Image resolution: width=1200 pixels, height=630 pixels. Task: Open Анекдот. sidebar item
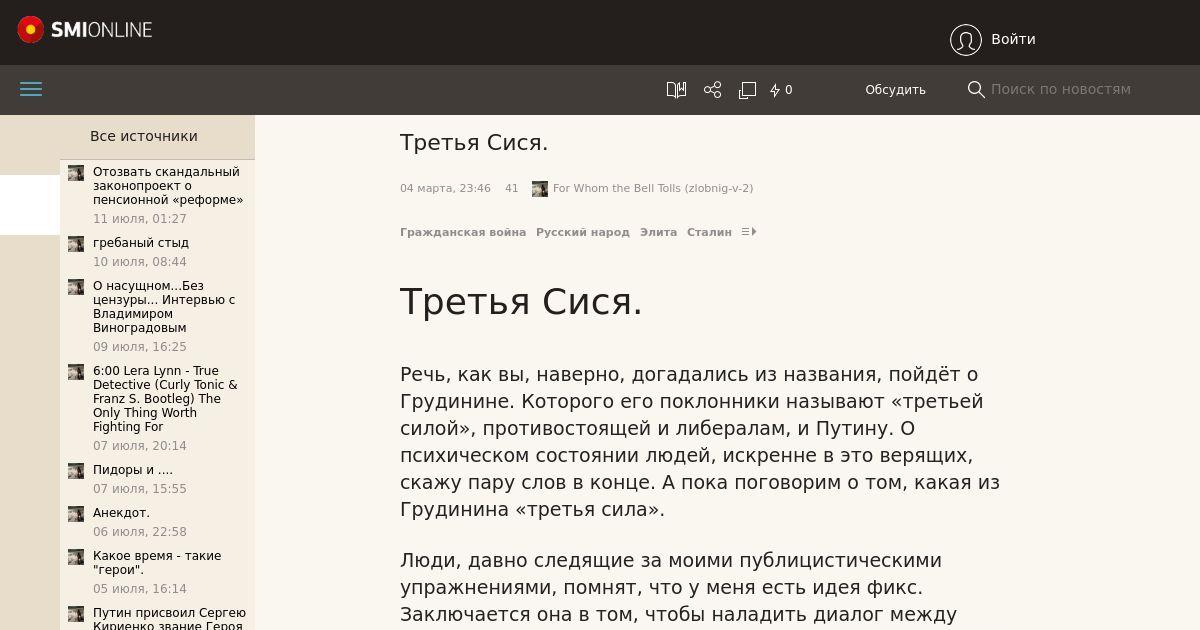121,513
